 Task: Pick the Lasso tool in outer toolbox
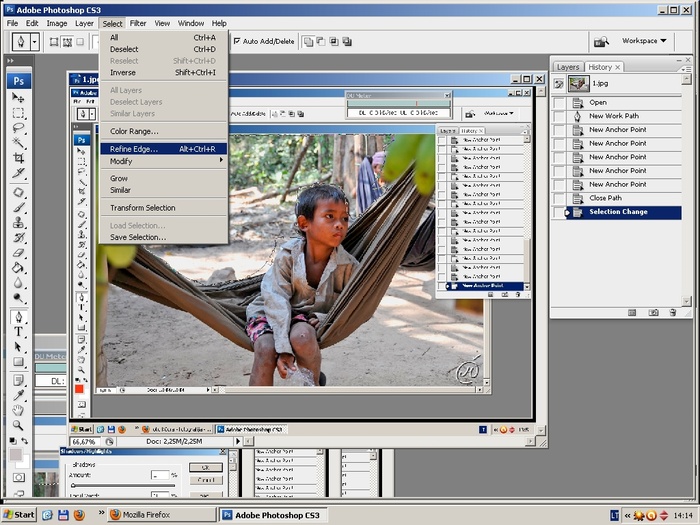click(18, 128)
